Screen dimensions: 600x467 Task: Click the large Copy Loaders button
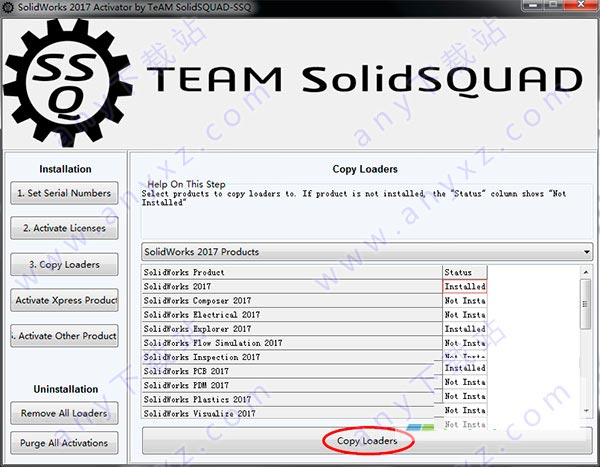coord(367,441)
